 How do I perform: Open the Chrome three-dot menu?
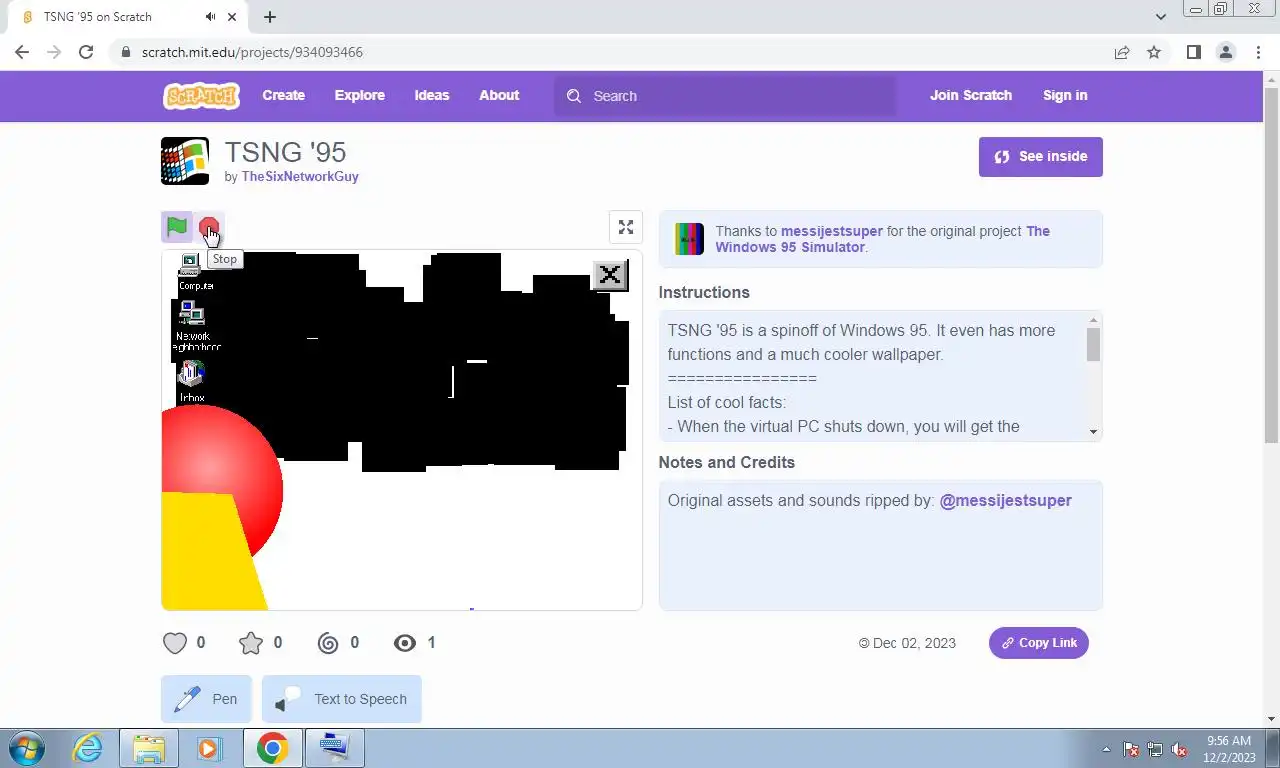[1258, 52]
